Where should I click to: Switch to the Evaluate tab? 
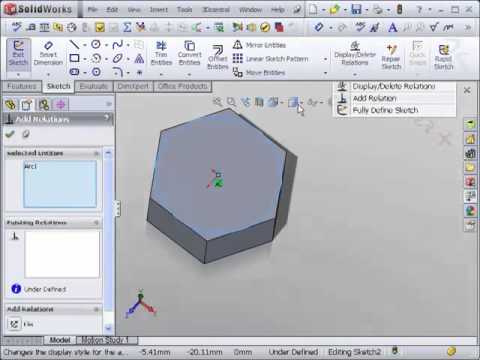(x=94, y=86)
